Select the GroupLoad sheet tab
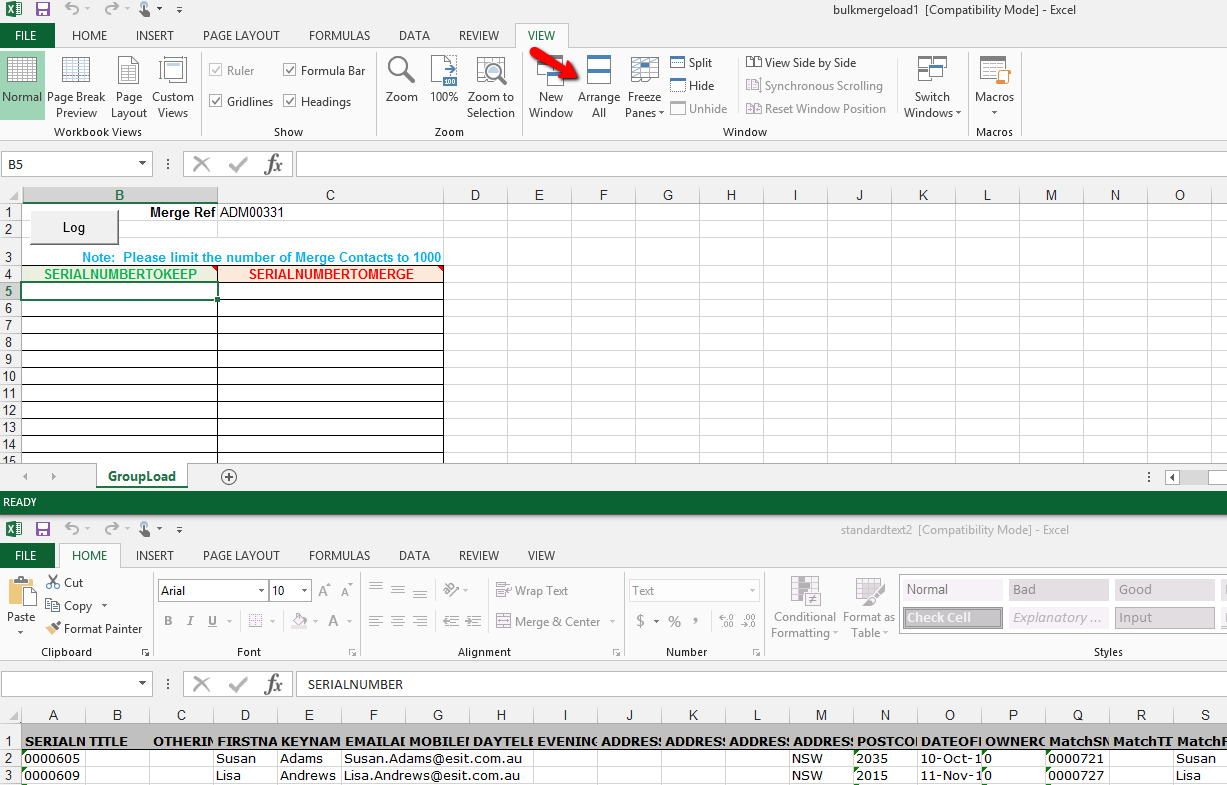Screen dimensions: 1227x785 pos(141,477)
